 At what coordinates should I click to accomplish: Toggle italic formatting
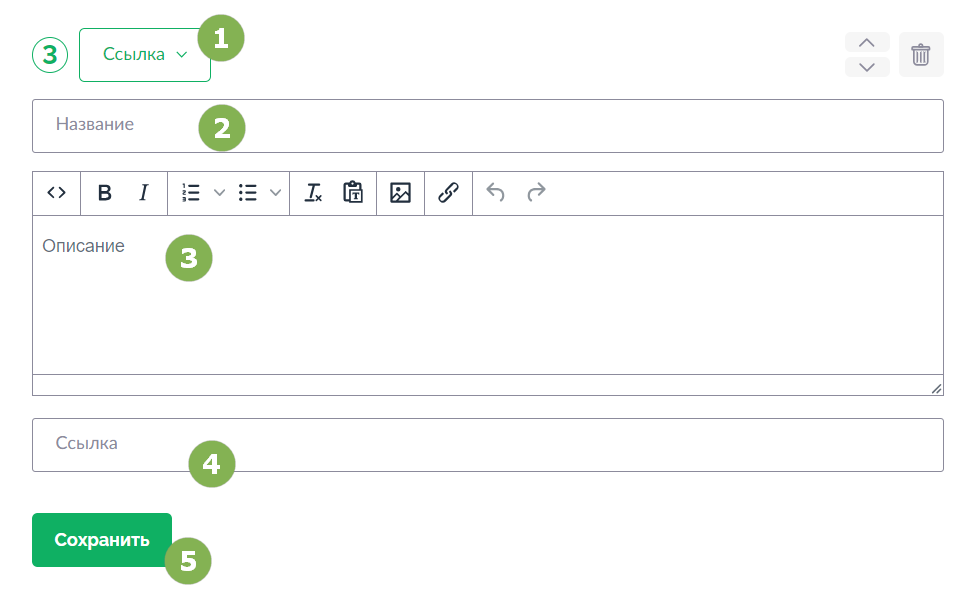point(144,193)
